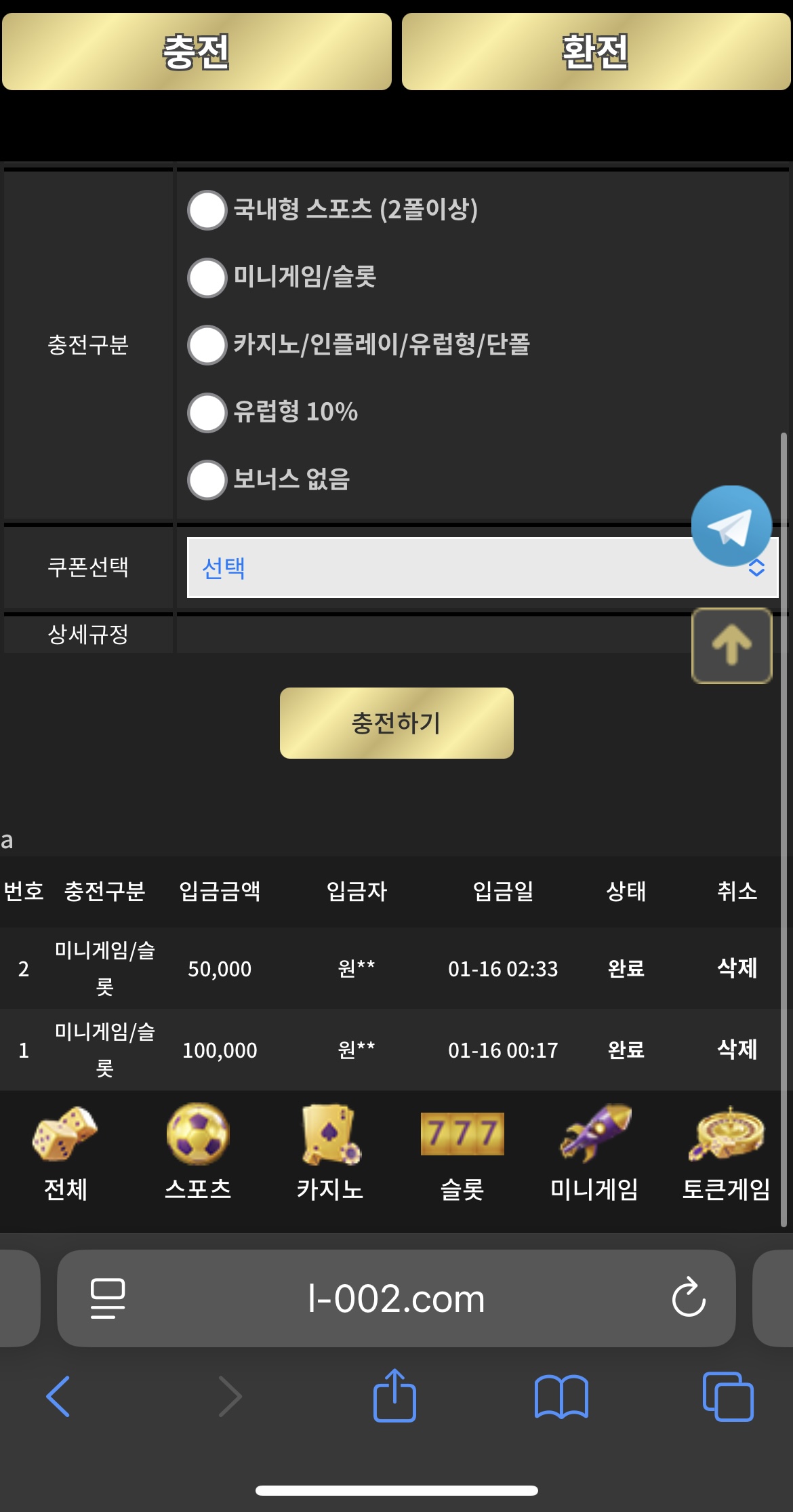The height and width of the screenshot is (1512, 793).
Task: Select the 보너스 없음 radio option
Action: pyautogui.click(x=207, y=480)
